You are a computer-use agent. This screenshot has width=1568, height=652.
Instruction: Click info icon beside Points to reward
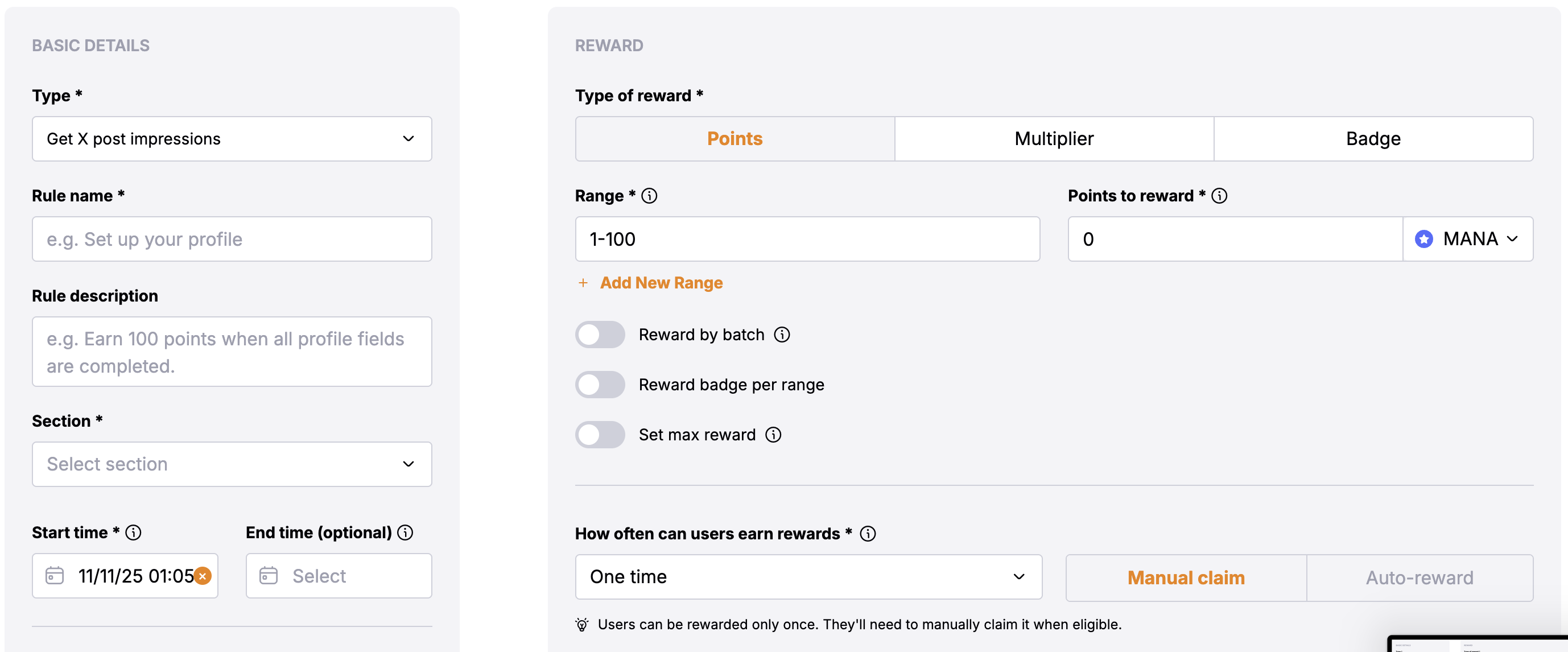(1219, 196)
